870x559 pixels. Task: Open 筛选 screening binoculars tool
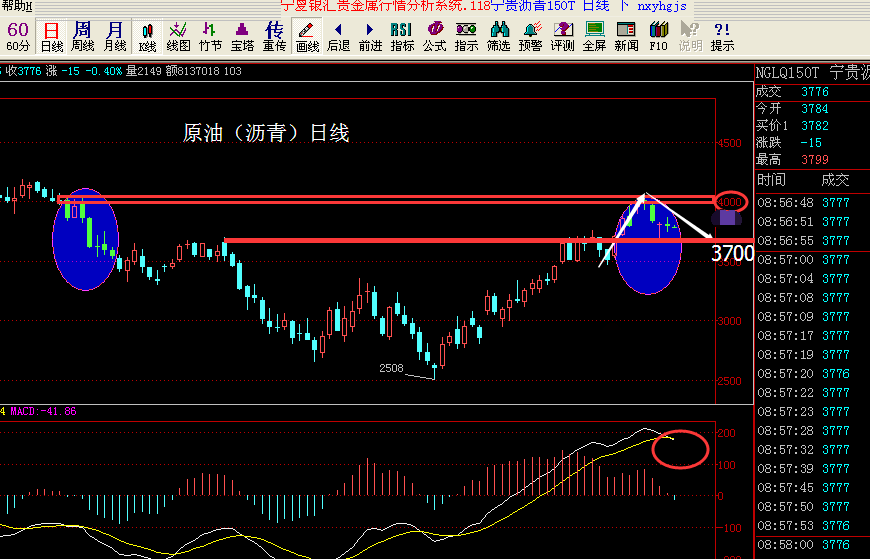[x=498, y=37]
